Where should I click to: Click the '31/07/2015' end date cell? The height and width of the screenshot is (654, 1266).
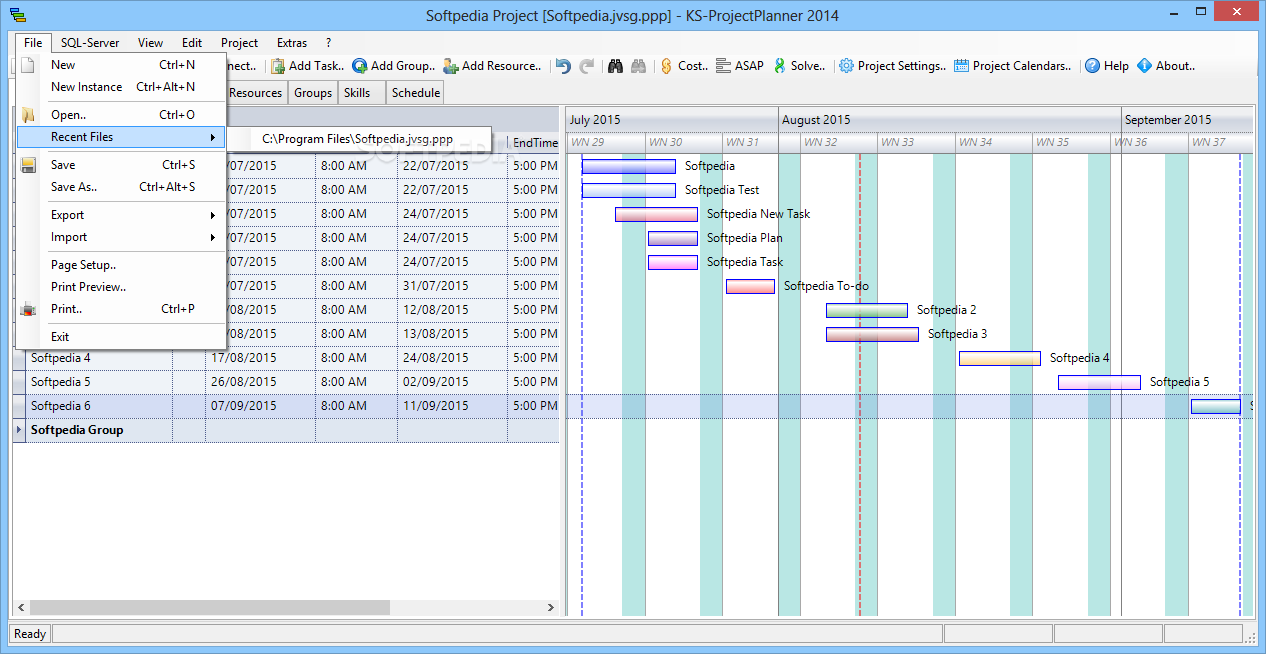coord(452,286)
